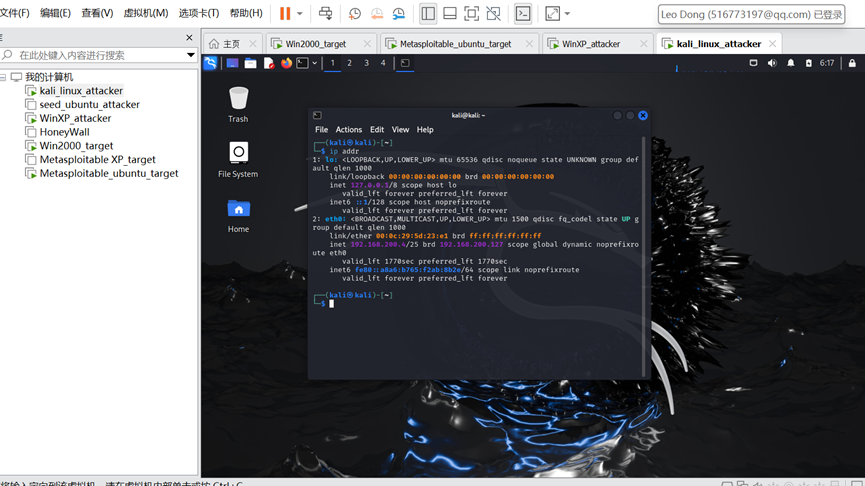Screen dimensions: 865x486
Task: Launch Firefox from the Kali panel
Action: [x=286, y=63]
